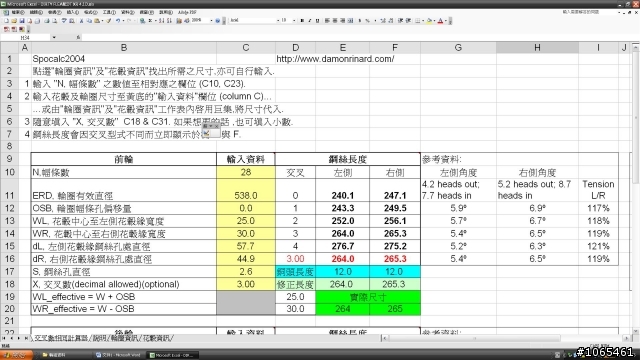Image resolution: width=640 pixels, height=360 pixels.
Task: Click the Sort Ascending icon
Action: point(161,21)
